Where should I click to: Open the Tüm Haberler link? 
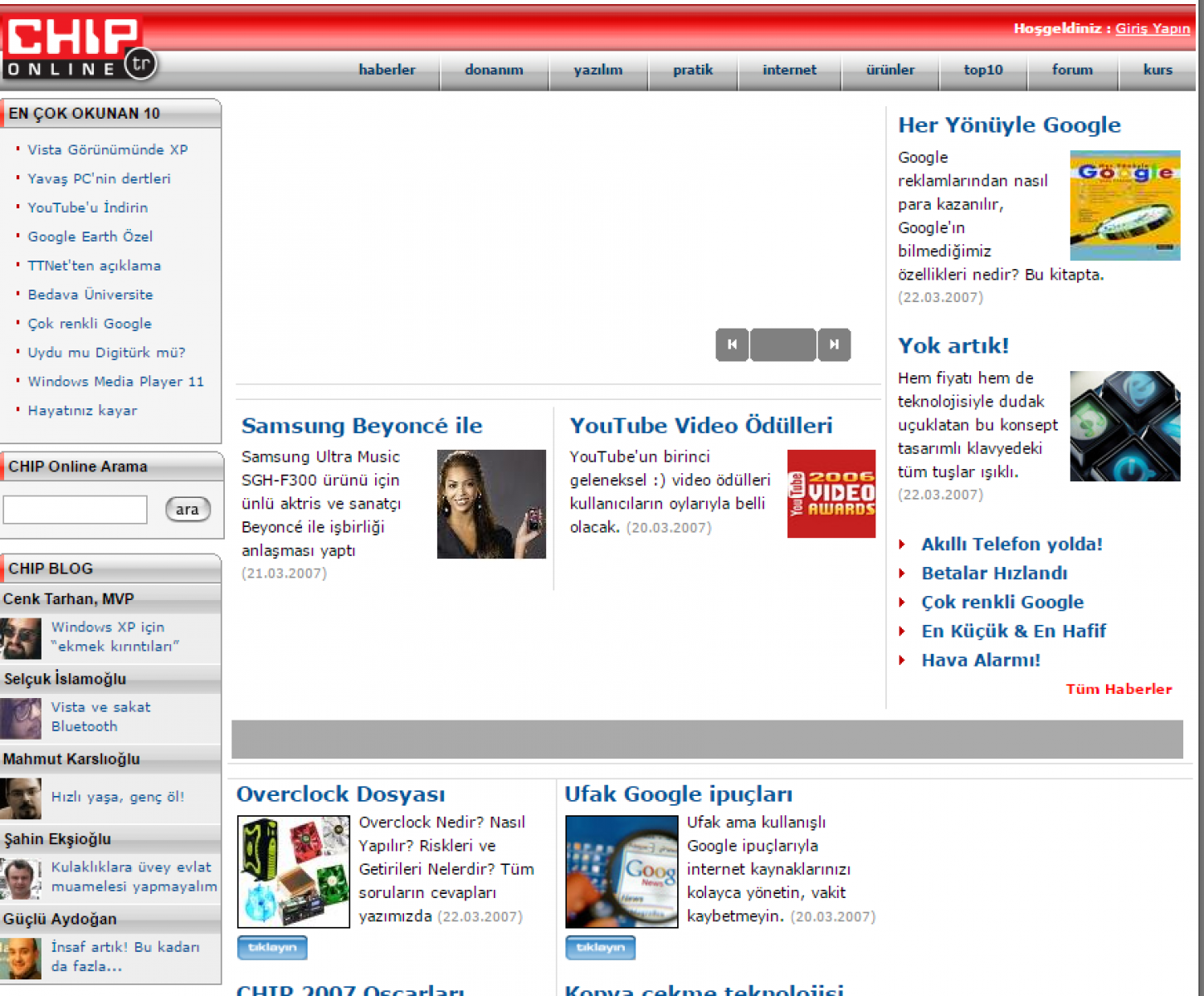click(x=1119, y=689)
